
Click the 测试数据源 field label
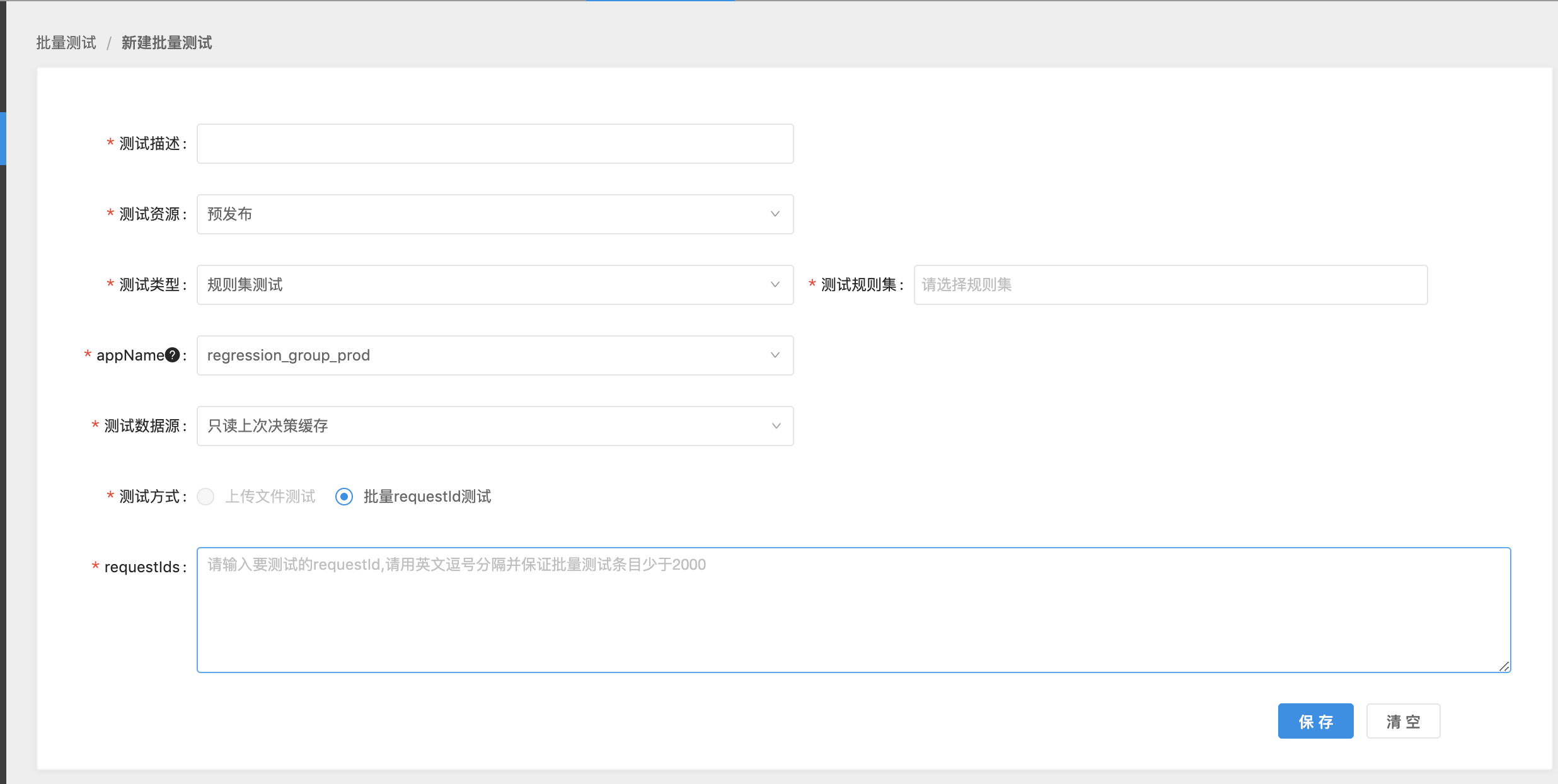[x=145, y=426]
